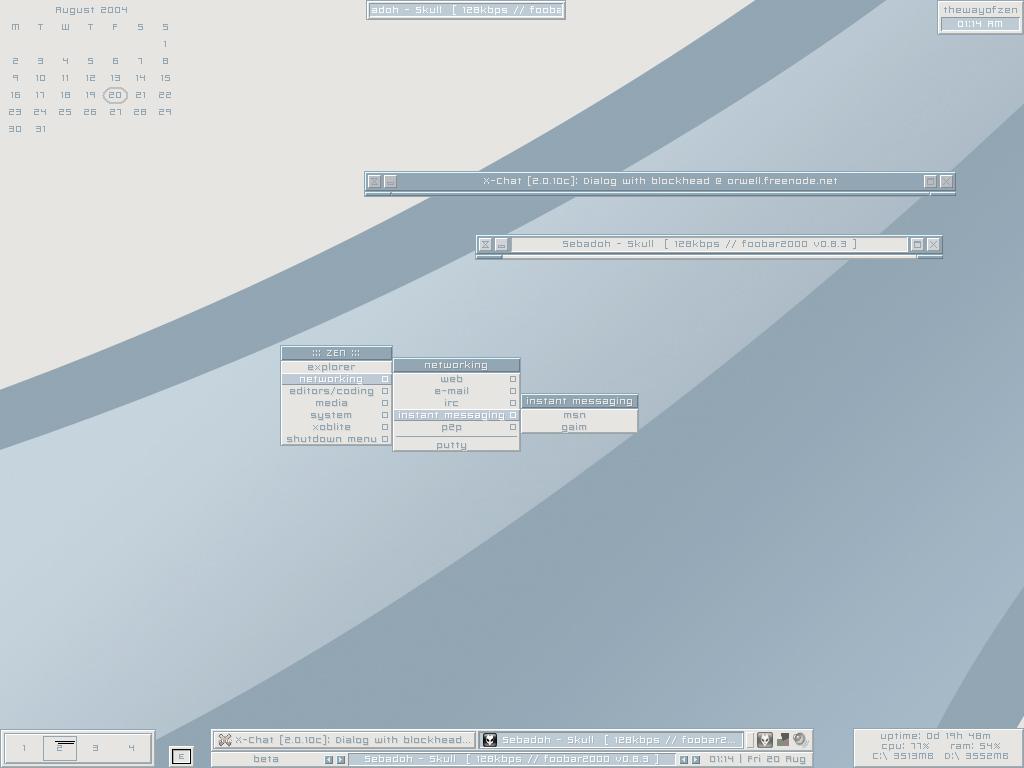This screenshot has width=1024, height=768.
Task: Select August 27 on the desktop calendar
Action: (115, 112)
